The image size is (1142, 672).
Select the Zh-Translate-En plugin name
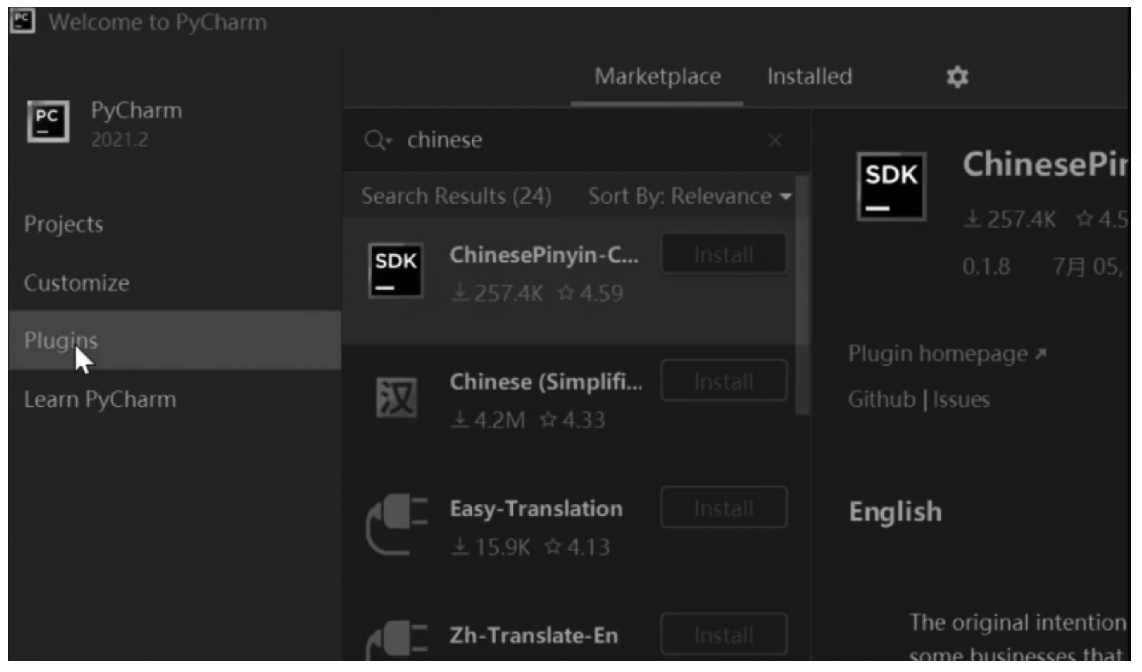(534, 636)
